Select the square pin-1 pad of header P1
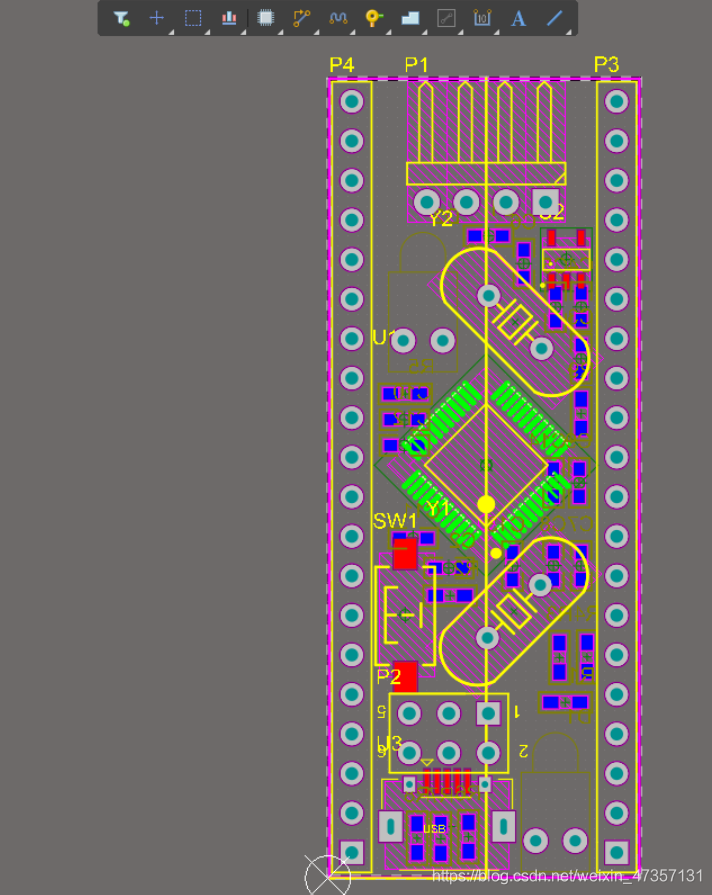712x895 pixels. pos(545,201)
